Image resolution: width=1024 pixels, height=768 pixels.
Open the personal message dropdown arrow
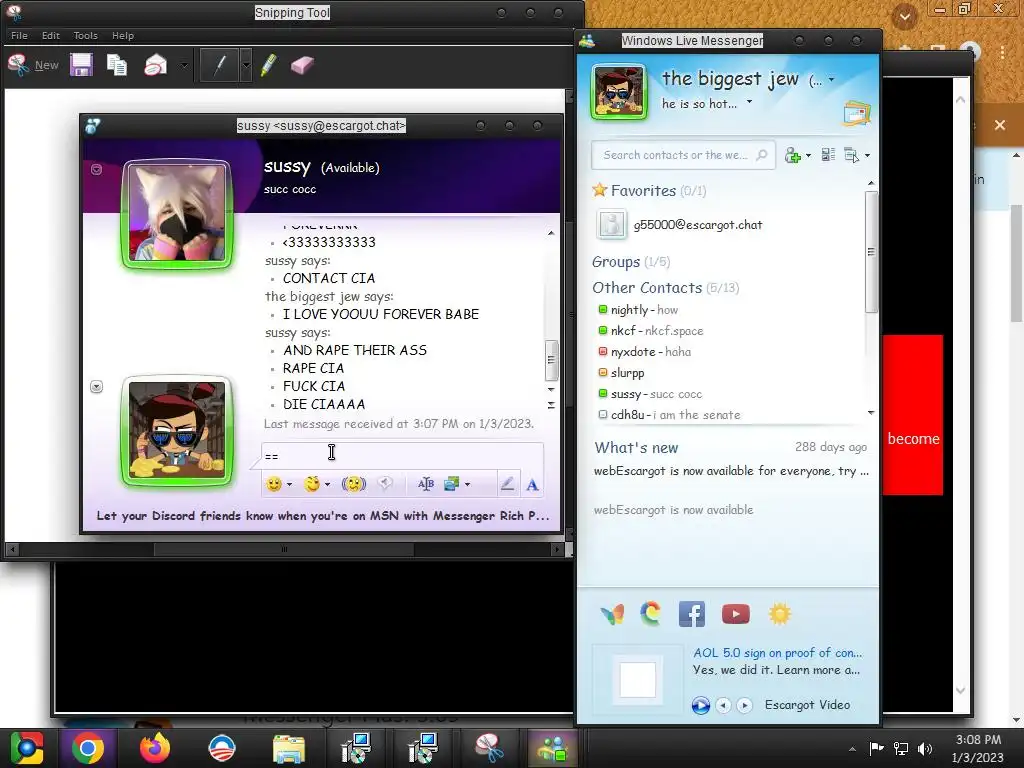pyautogui.click(x=749, y=102)
